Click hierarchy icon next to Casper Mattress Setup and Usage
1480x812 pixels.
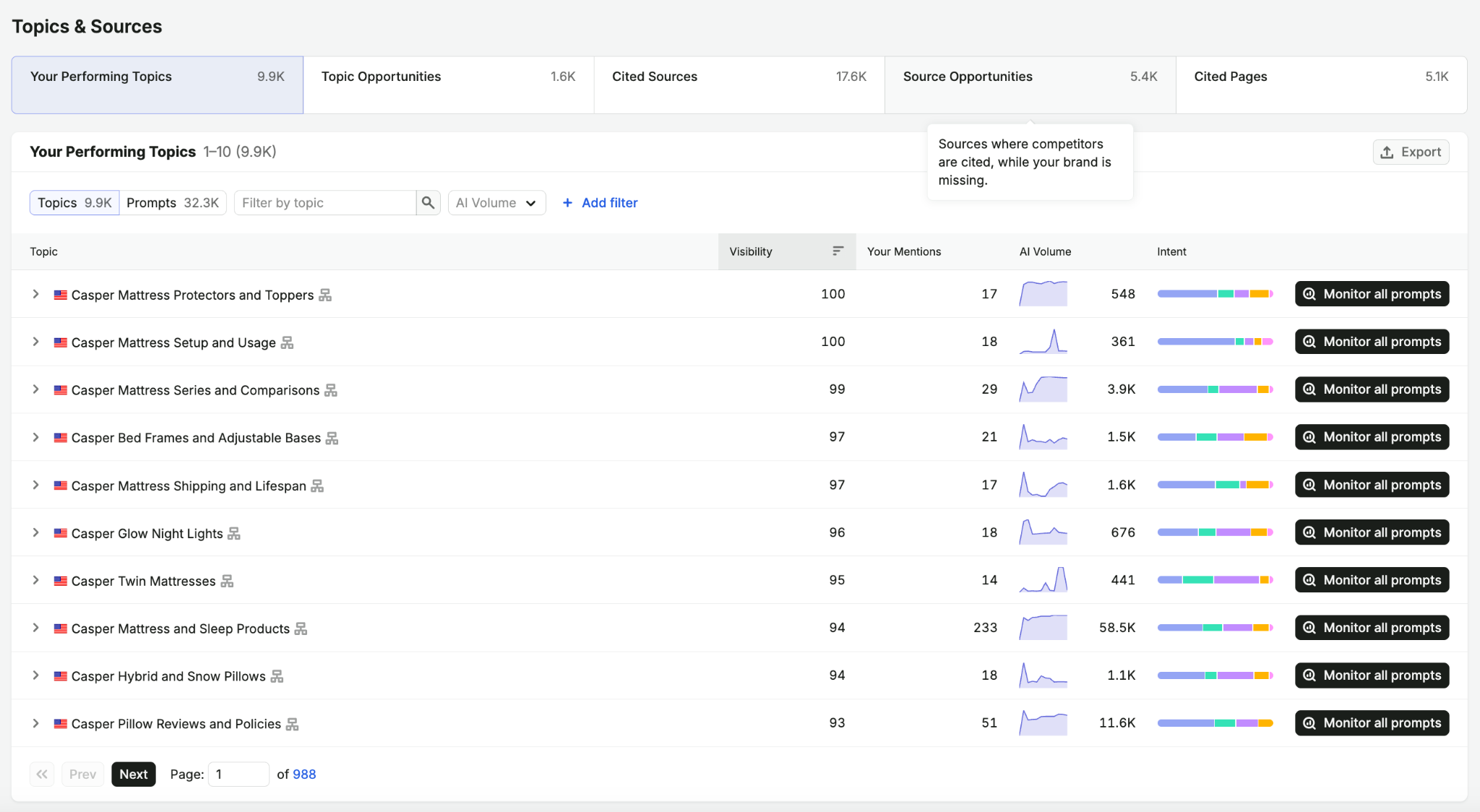287,342
